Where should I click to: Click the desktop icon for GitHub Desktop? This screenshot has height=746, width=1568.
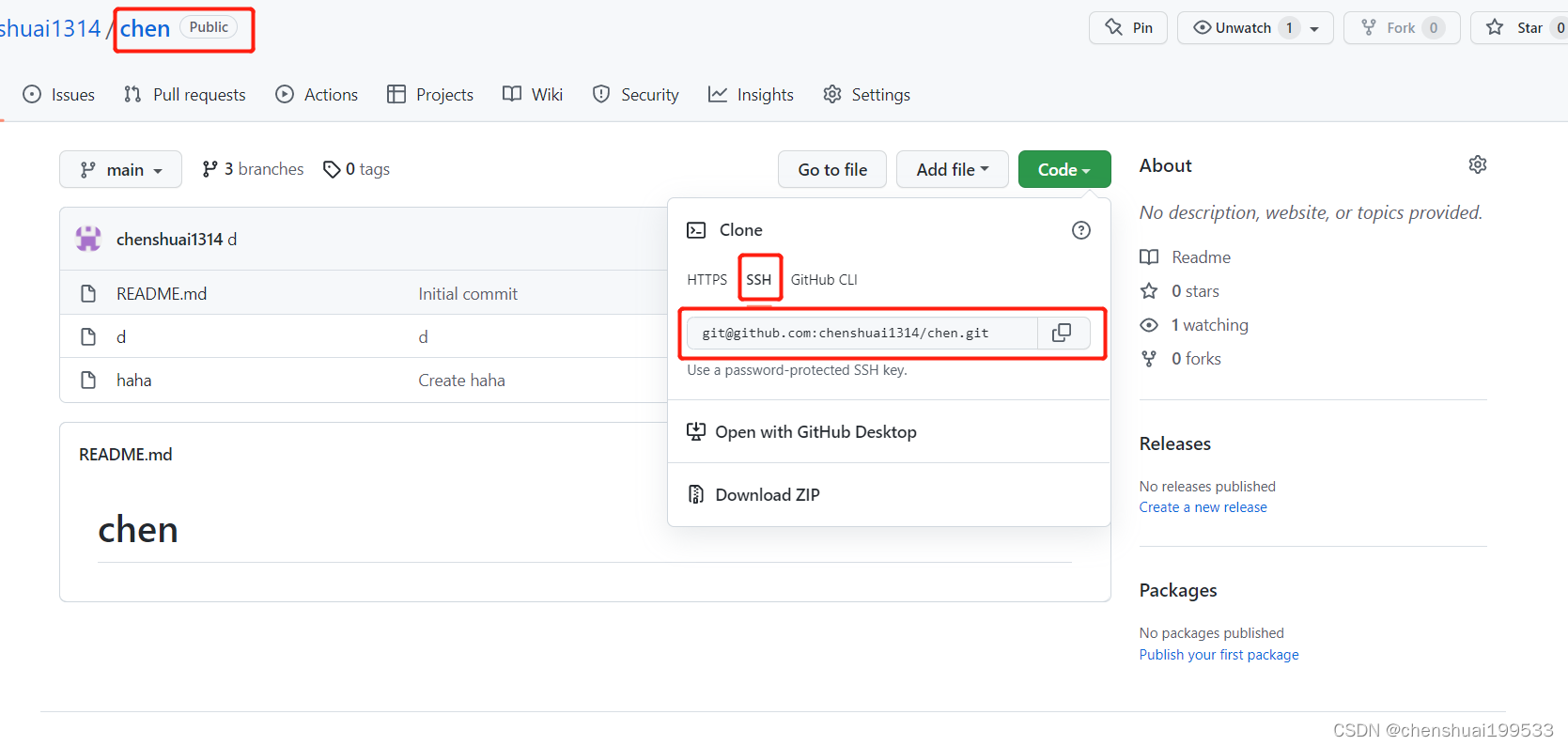click(x=696, y=432)
